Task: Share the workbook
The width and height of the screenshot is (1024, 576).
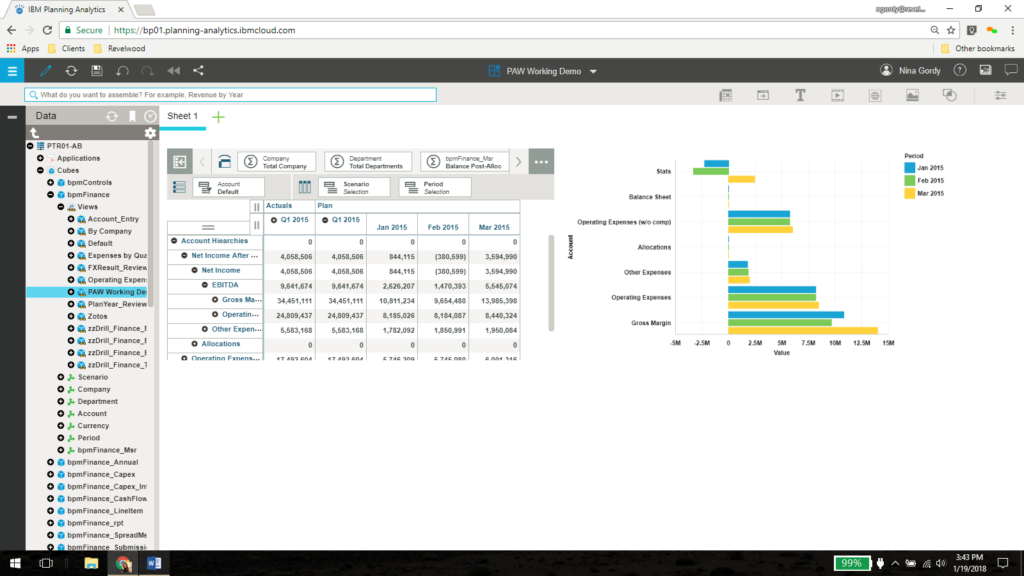Action: pos(198,71)
